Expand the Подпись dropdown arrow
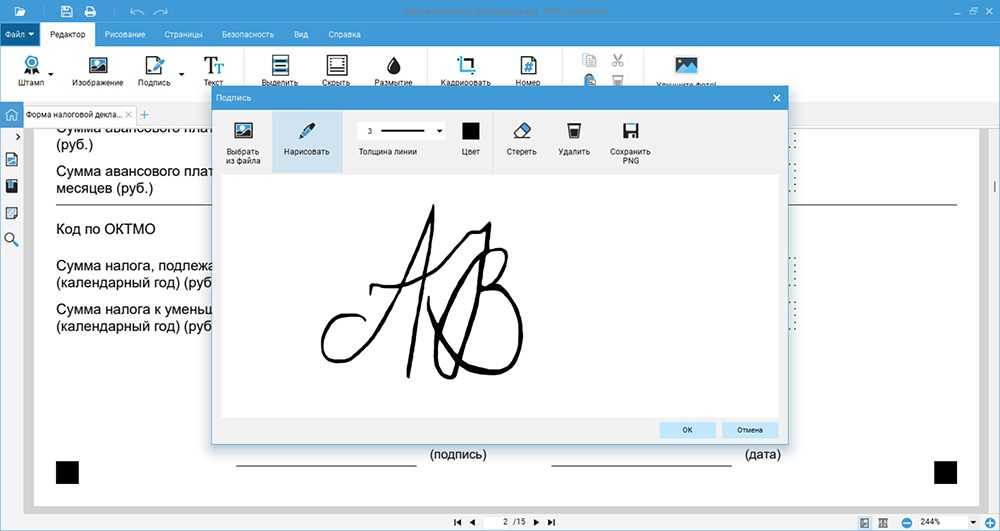This screenshot has height=531, width=1000. tap(181, 73)
